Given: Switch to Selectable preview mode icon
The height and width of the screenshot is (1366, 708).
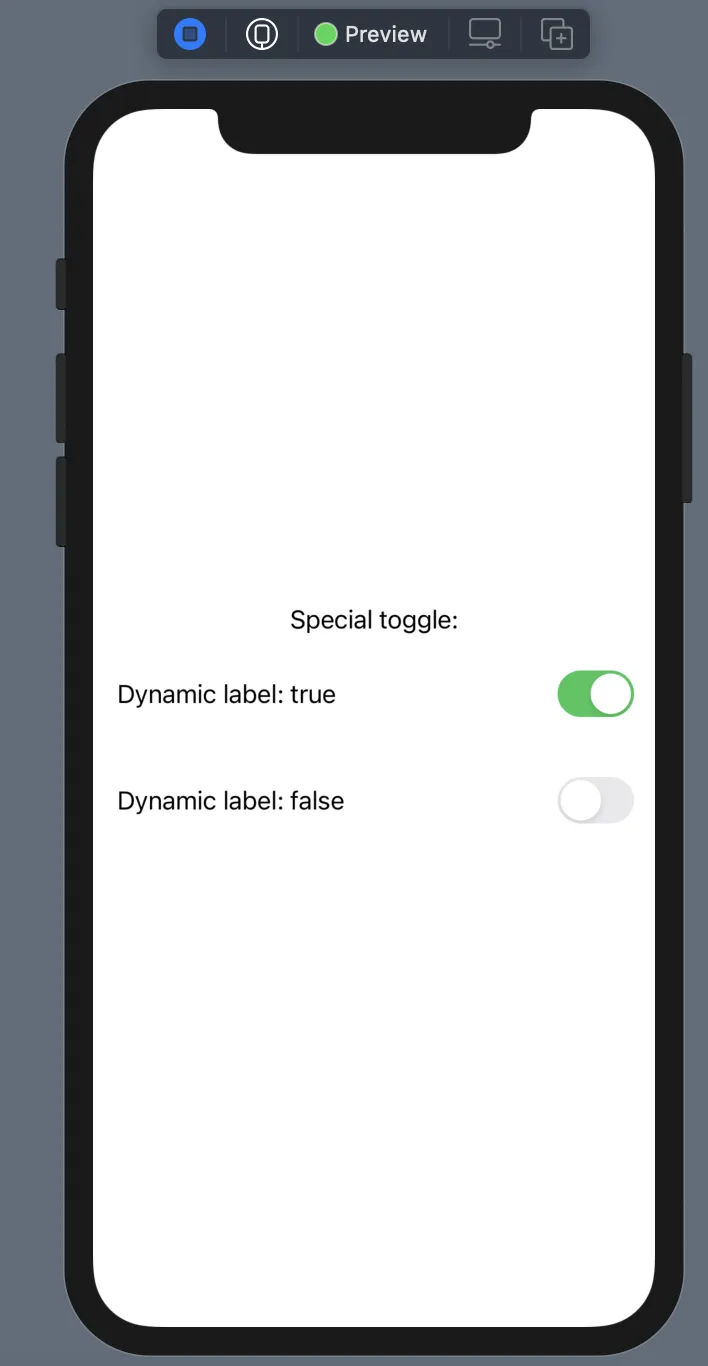Looking at the screenshot, I should [262, 35].
